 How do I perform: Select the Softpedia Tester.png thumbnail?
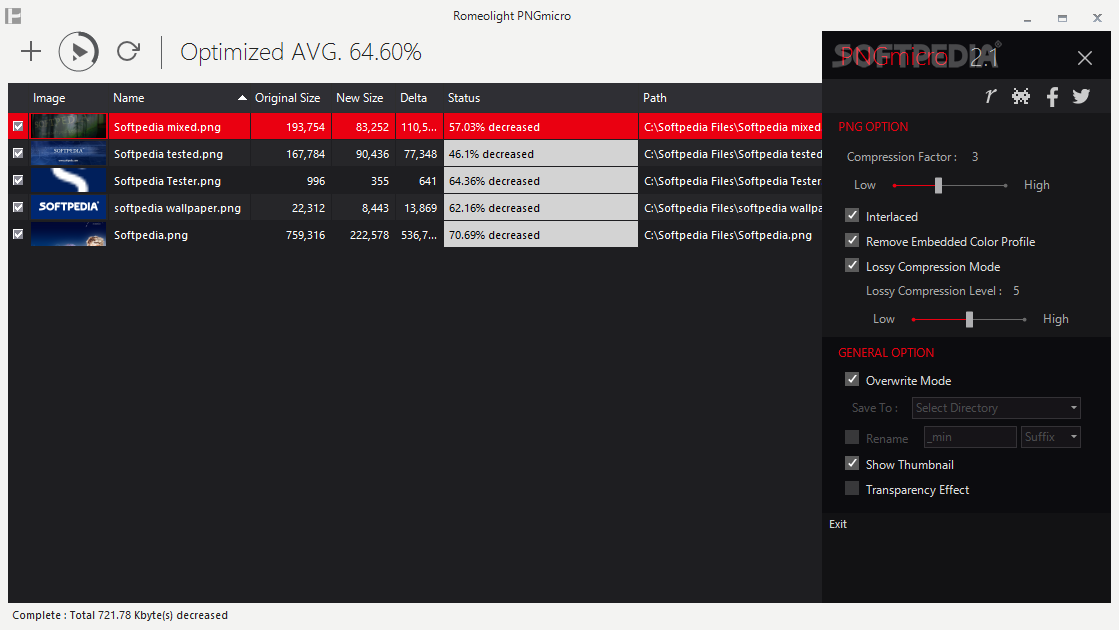[69, 181]
